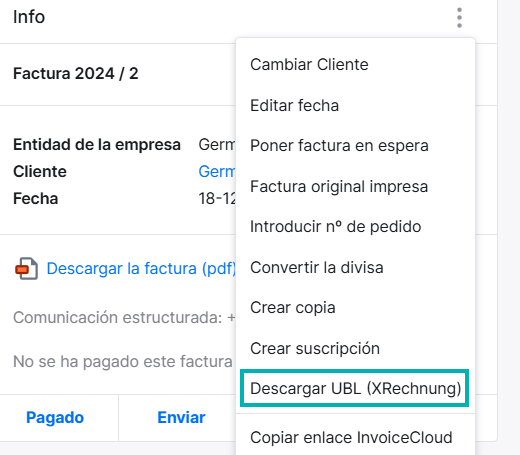
Task: Open Descargar la factura (pdf) link
Action: pos(141,269)
